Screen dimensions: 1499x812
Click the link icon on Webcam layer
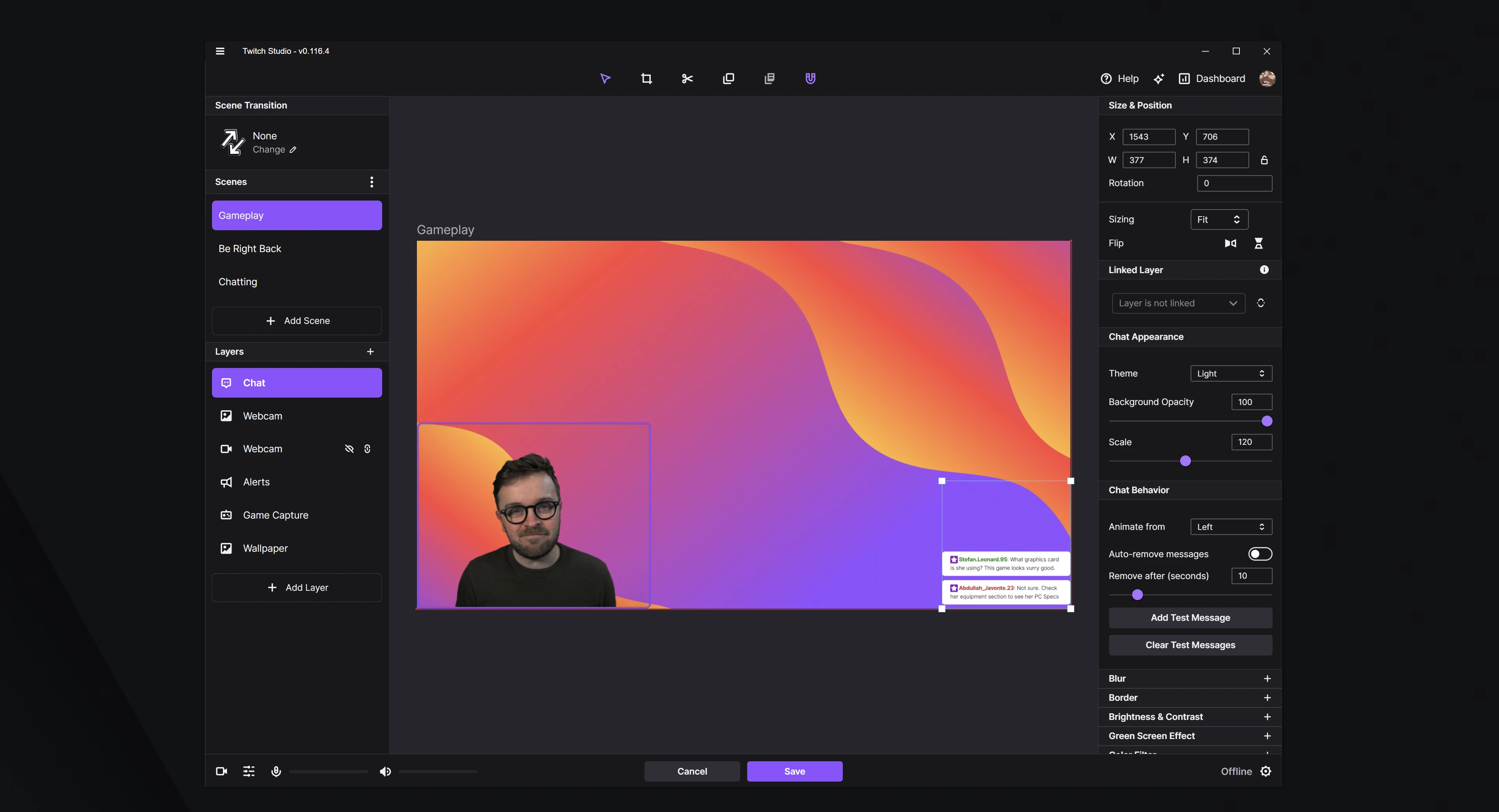click(x=367, y=448)
